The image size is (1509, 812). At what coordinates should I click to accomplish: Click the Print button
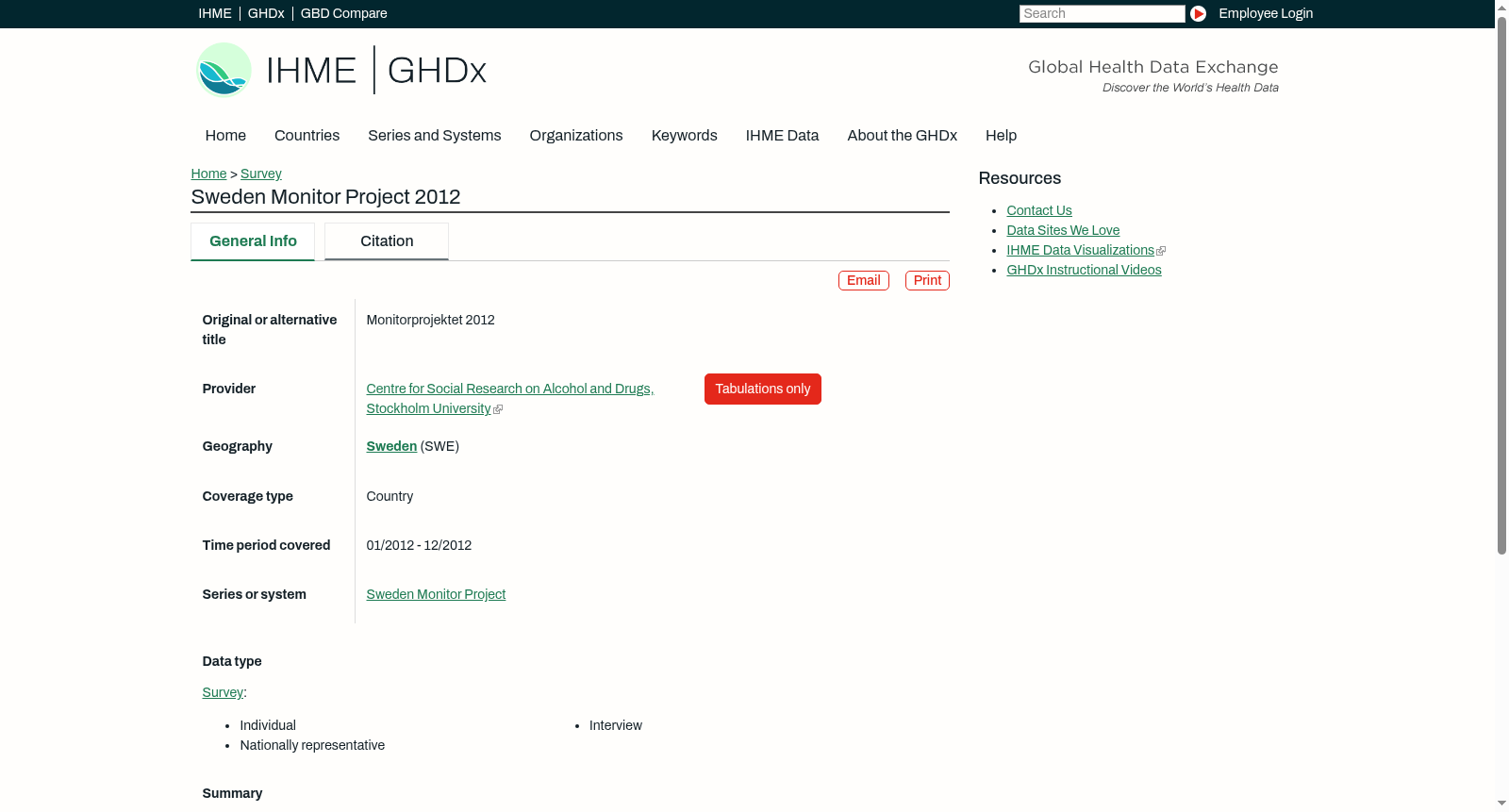tap(927, 280)
